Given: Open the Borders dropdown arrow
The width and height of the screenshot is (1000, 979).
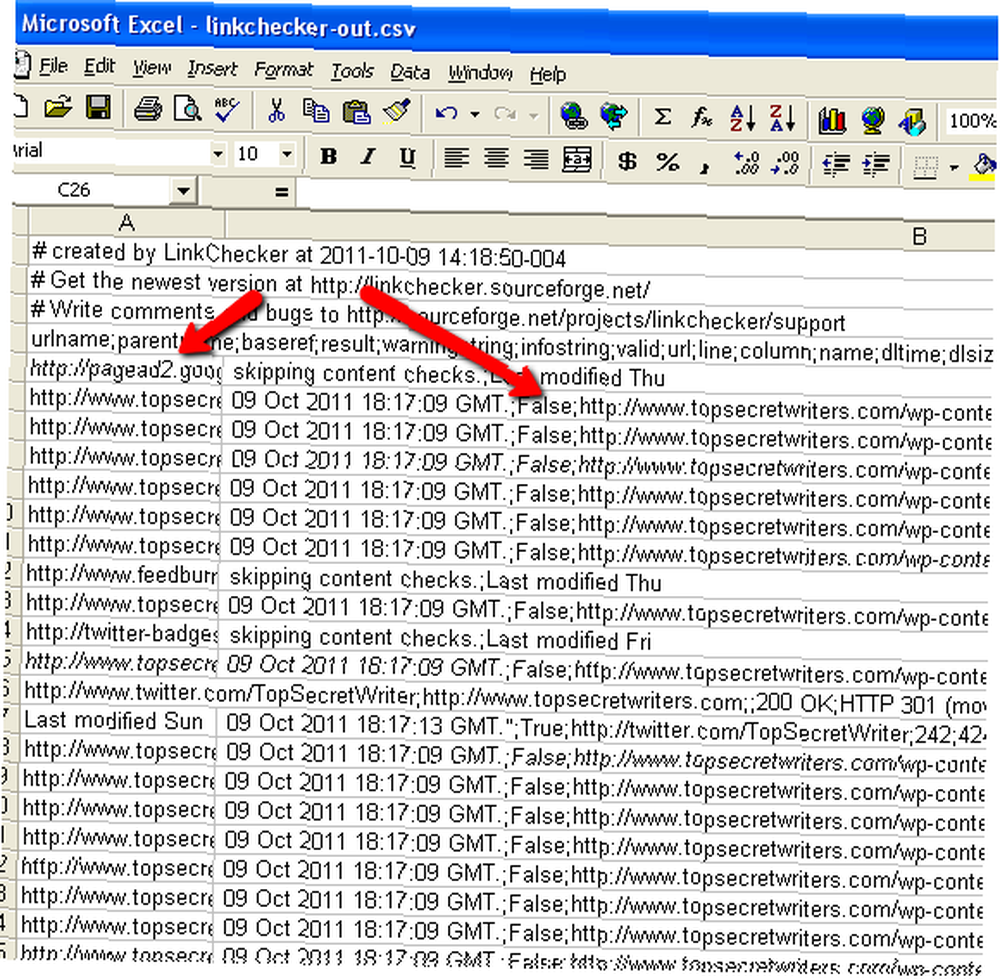Looking at the screenshot, I should pyautogui.click(x=953, y=168).
